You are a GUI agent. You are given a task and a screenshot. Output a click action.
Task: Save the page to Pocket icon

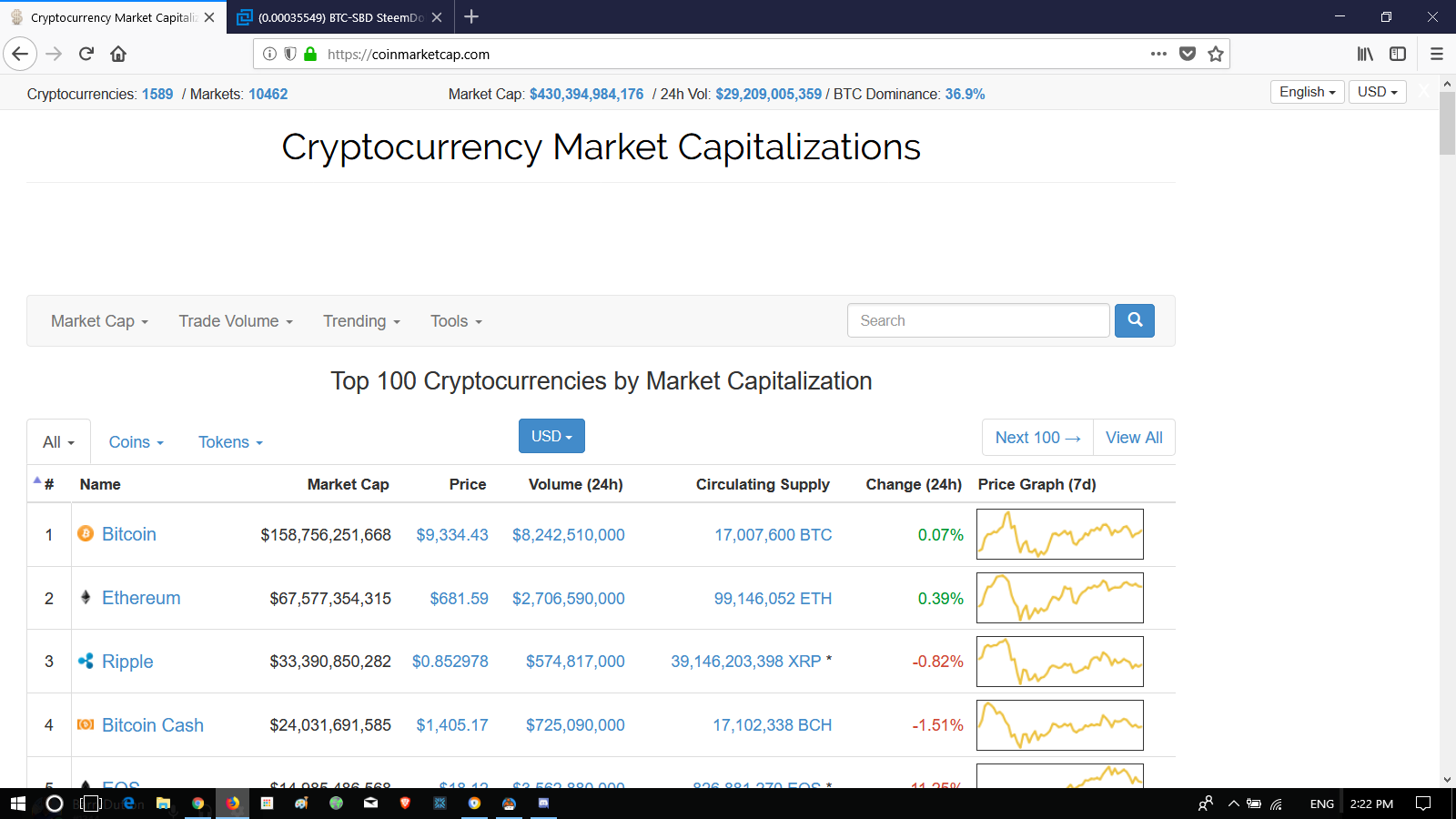[1188, 54]
